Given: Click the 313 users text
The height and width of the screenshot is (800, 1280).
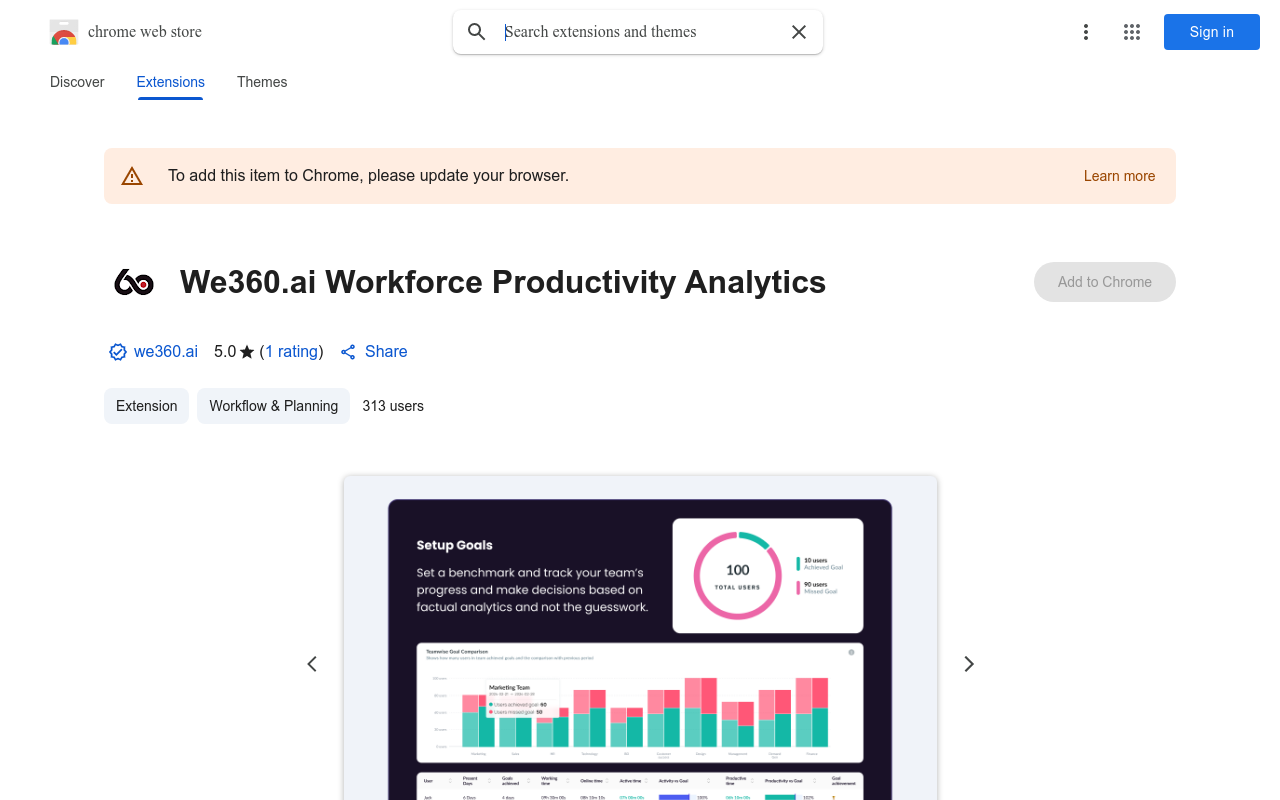Looking at the screenshot, I should (393, 406).
